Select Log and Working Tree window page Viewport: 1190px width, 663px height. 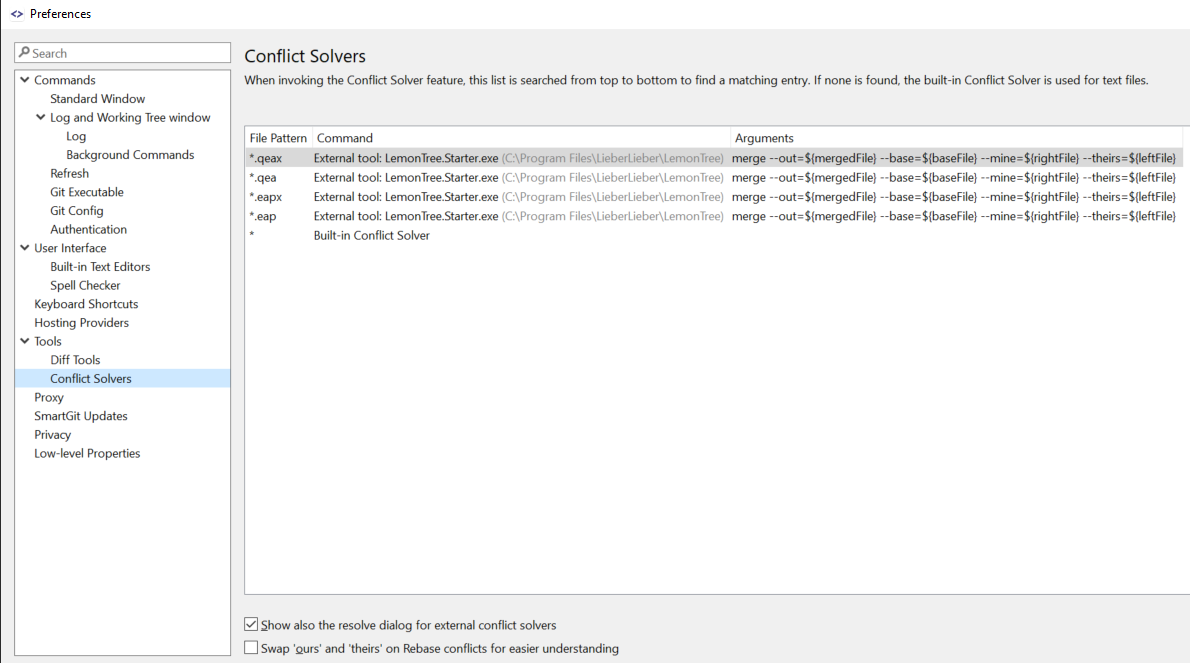pyautogui.click(x=130, y=118)
